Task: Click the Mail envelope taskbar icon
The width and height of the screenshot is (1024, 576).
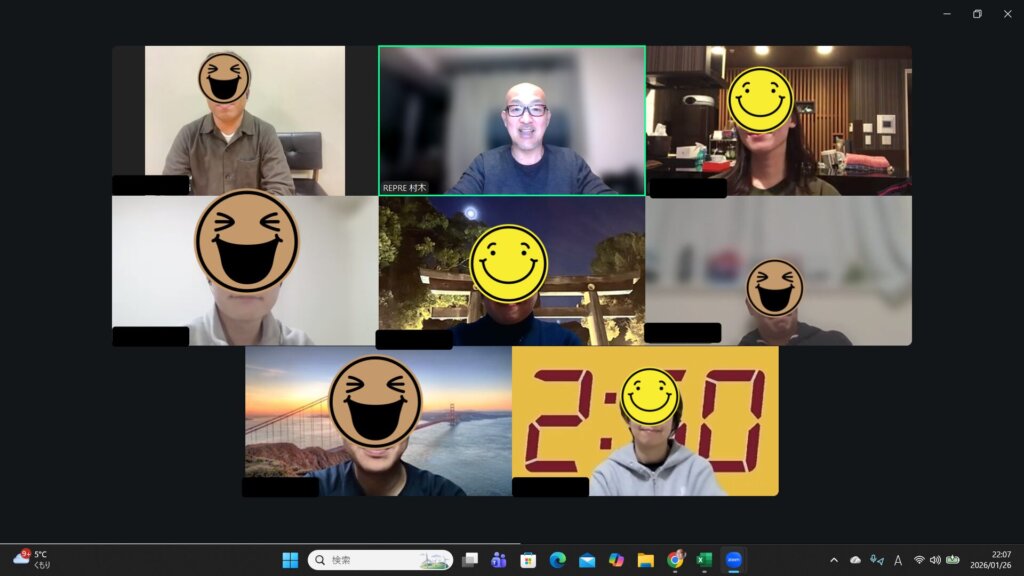Action: pyautogui.click(x=587, y=560)
